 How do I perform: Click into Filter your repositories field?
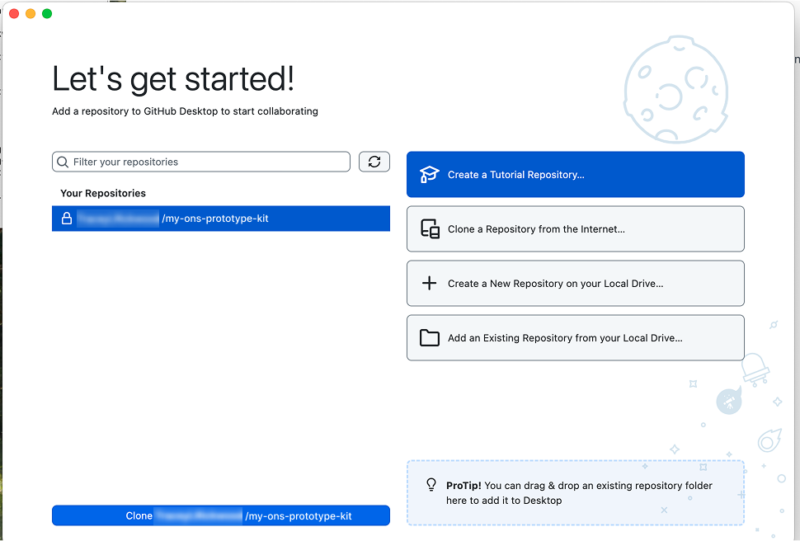tap(201, 162)
